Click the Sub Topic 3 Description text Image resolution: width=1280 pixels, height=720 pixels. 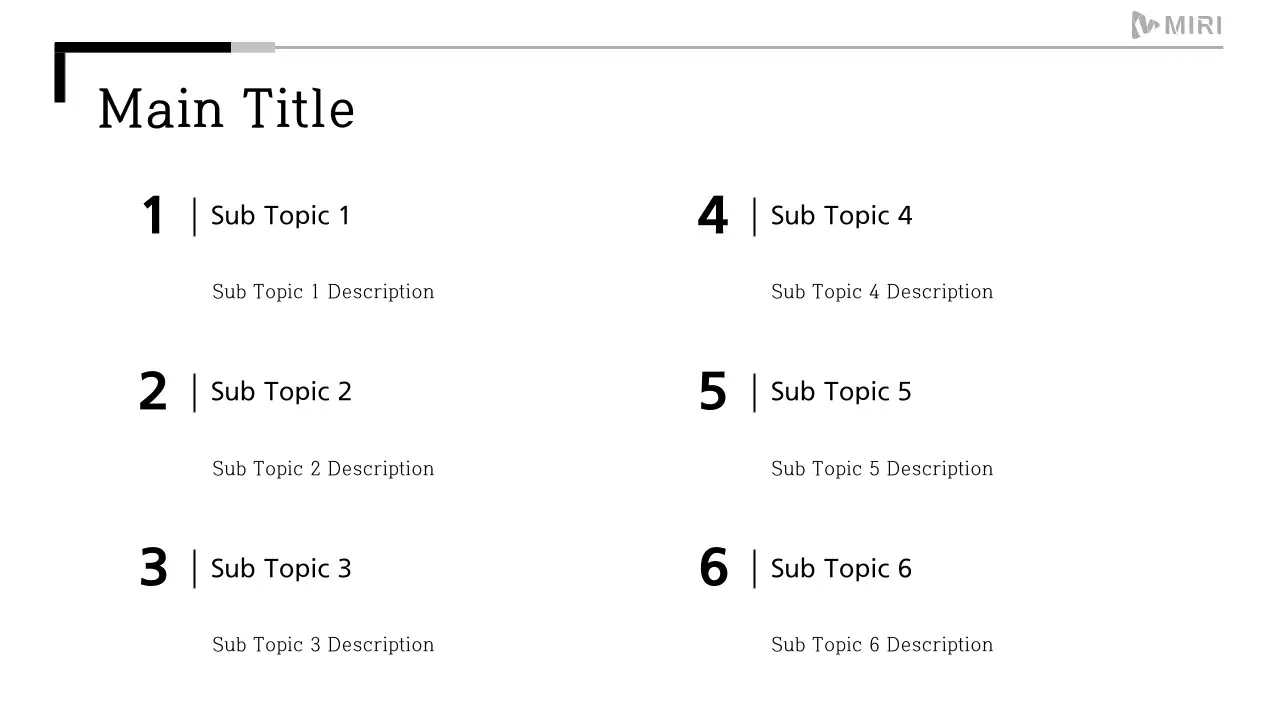pyautogui.click(x=323, y=645)
